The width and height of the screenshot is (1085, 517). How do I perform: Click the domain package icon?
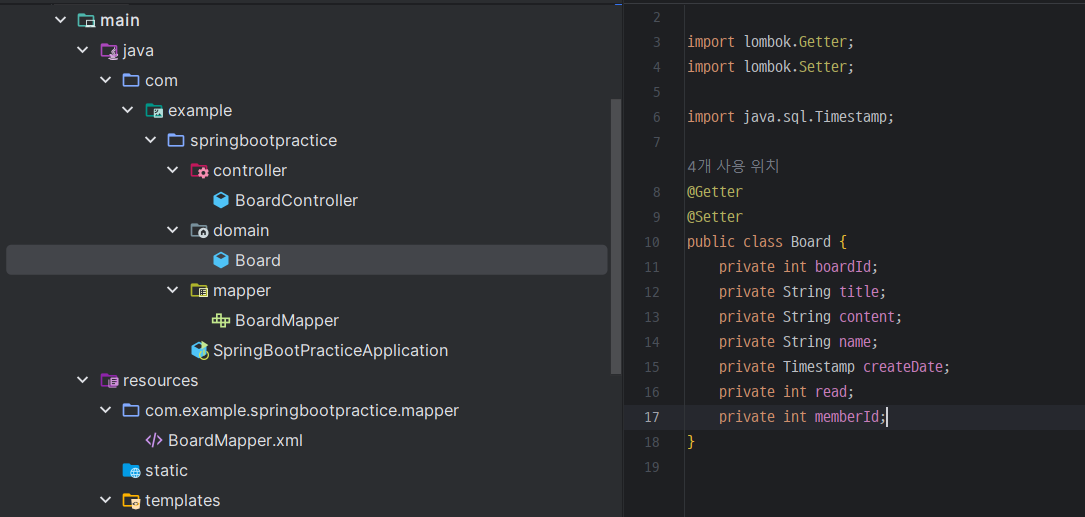click(199, 230)
